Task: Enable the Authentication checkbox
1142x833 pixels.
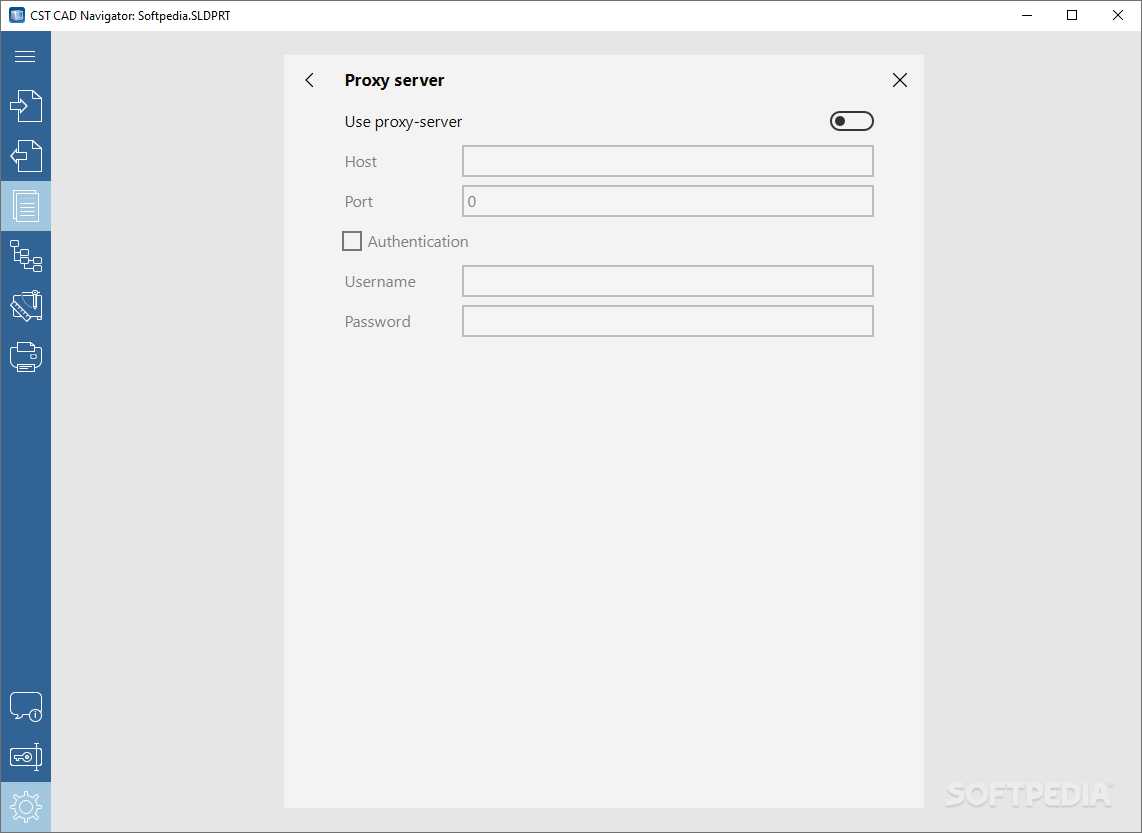Action: click(352, 241)
